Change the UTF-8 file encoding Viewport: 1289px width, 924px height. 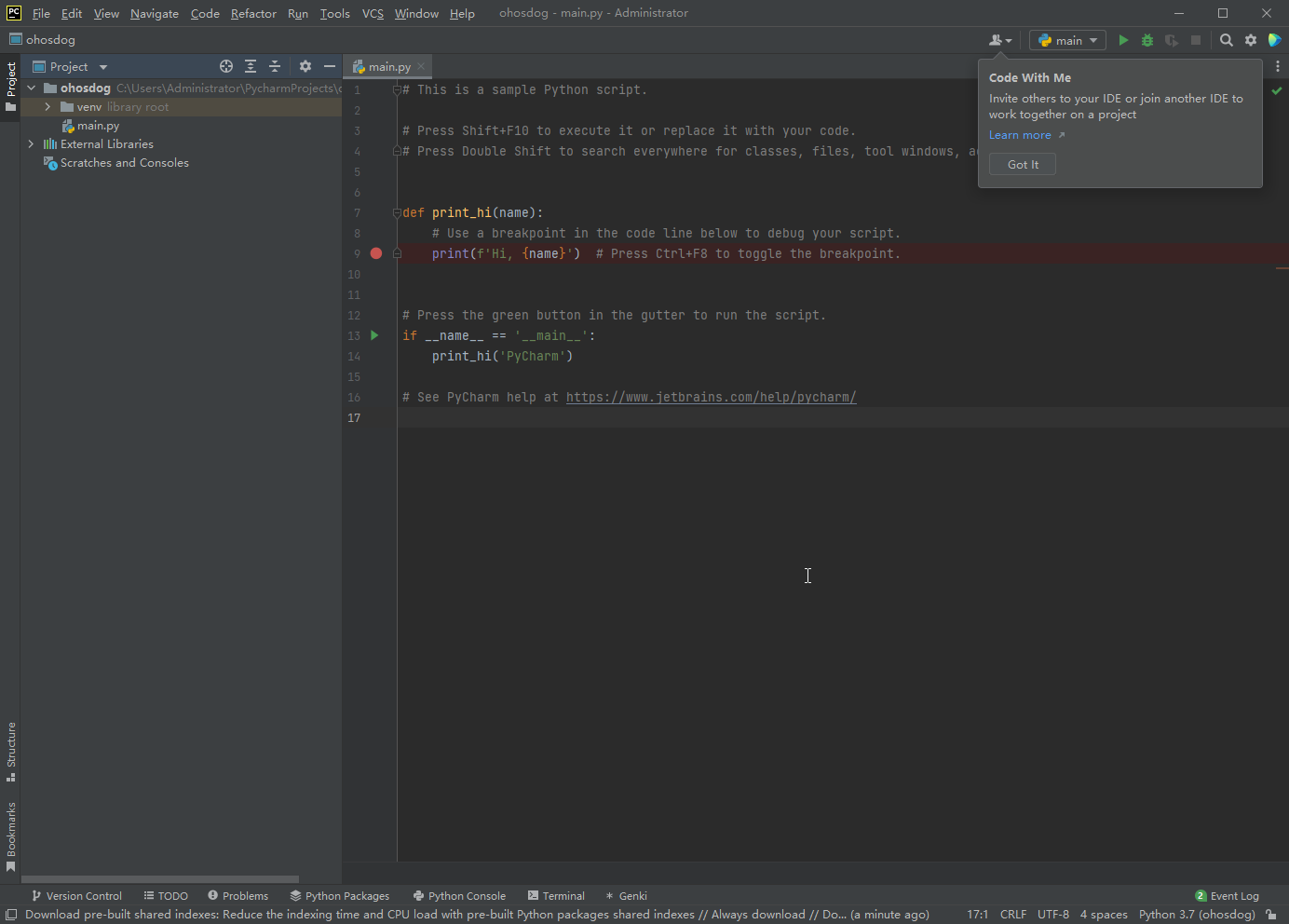1053,915
